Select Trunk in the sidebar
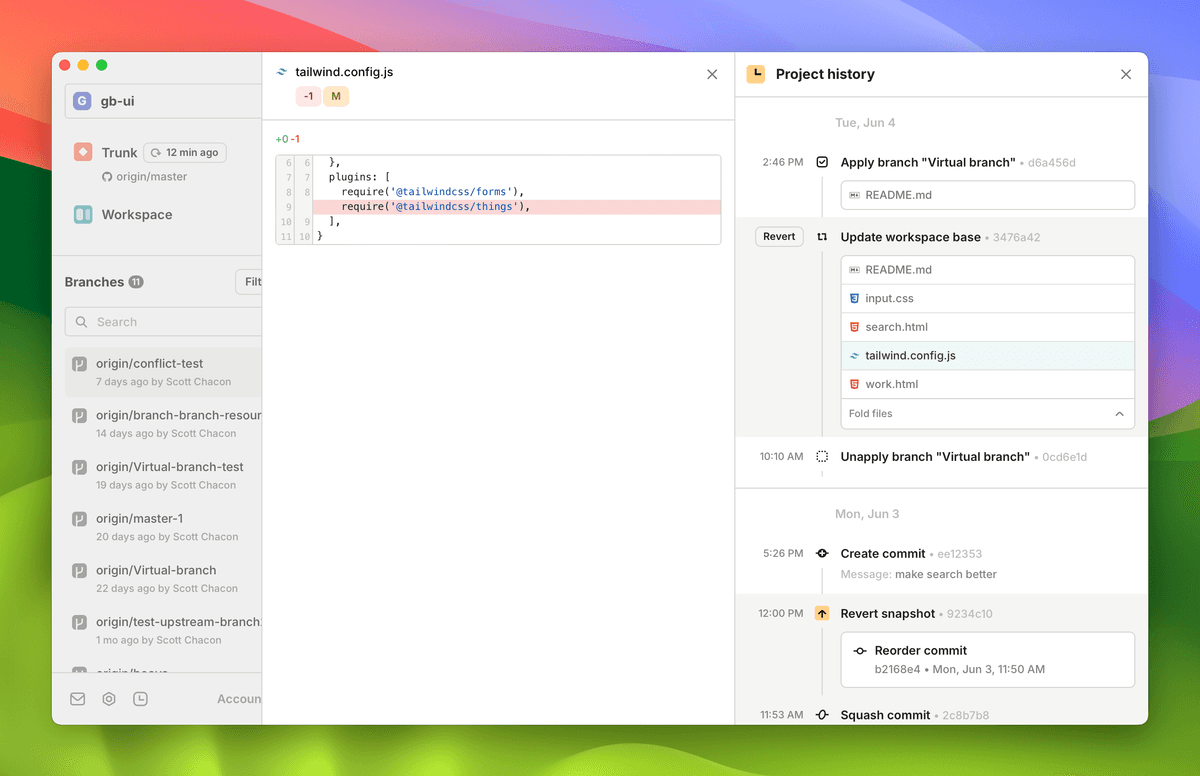Image resolution: width=1200 pixels, height=776 pixels. coord(119,153)
